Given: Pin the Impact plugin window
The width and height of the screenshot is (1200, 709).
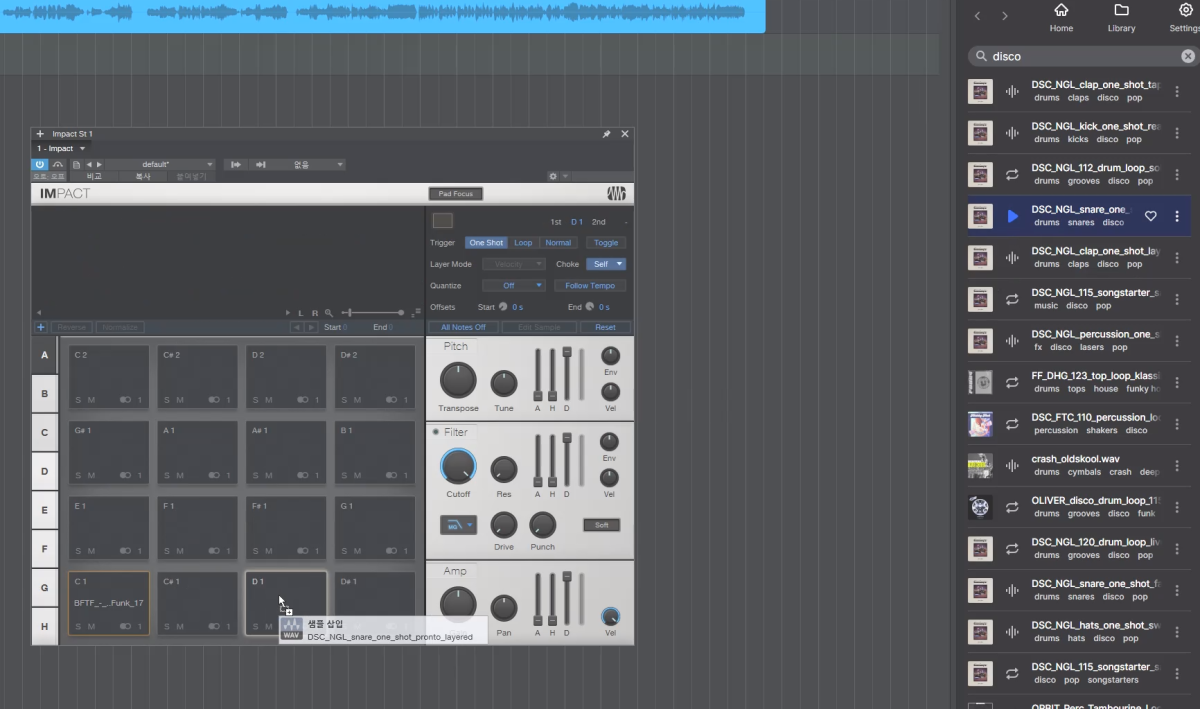Looking at the screenshot, I should 606,134.
